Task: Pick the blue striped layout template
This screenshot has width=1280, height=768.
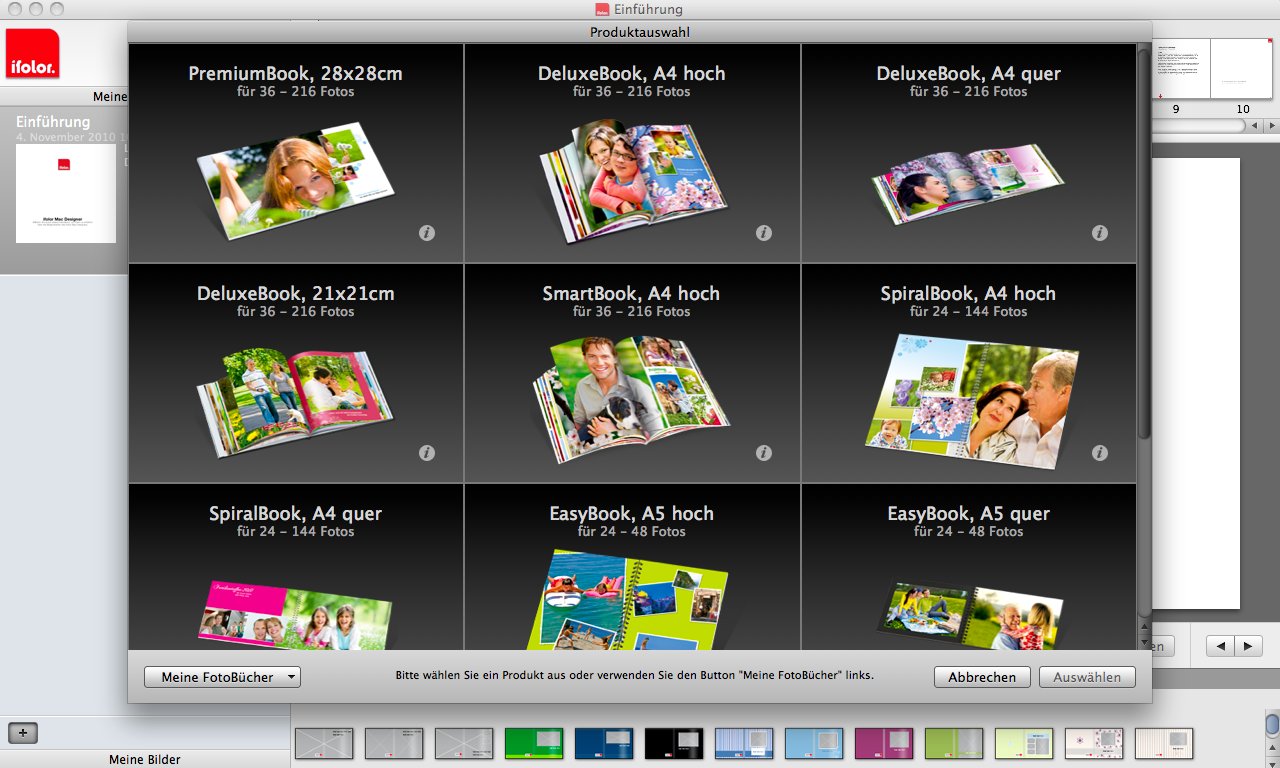Action: (744, 743)
